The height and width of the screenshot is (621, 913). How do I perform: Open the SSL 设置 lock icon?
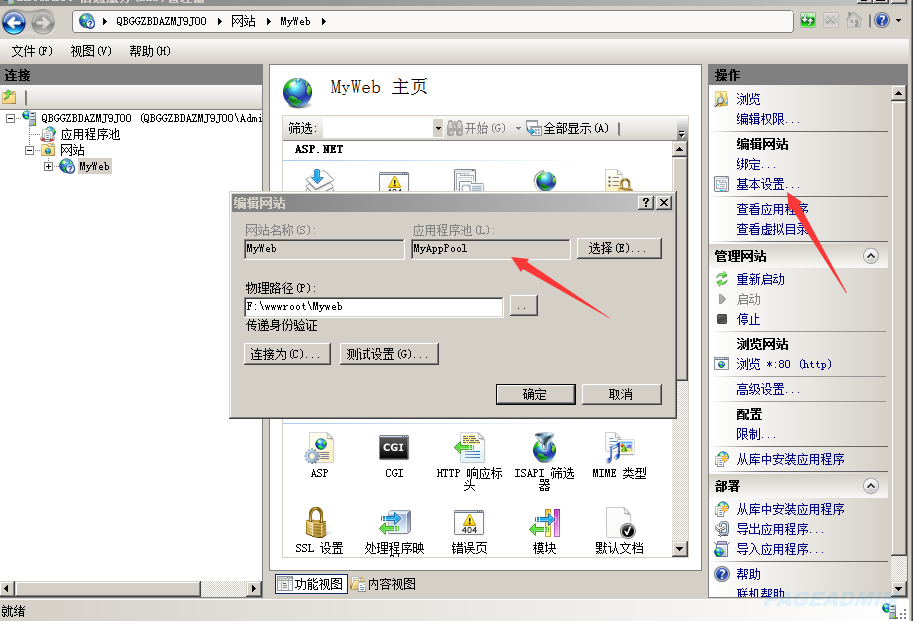coord(316,522)
